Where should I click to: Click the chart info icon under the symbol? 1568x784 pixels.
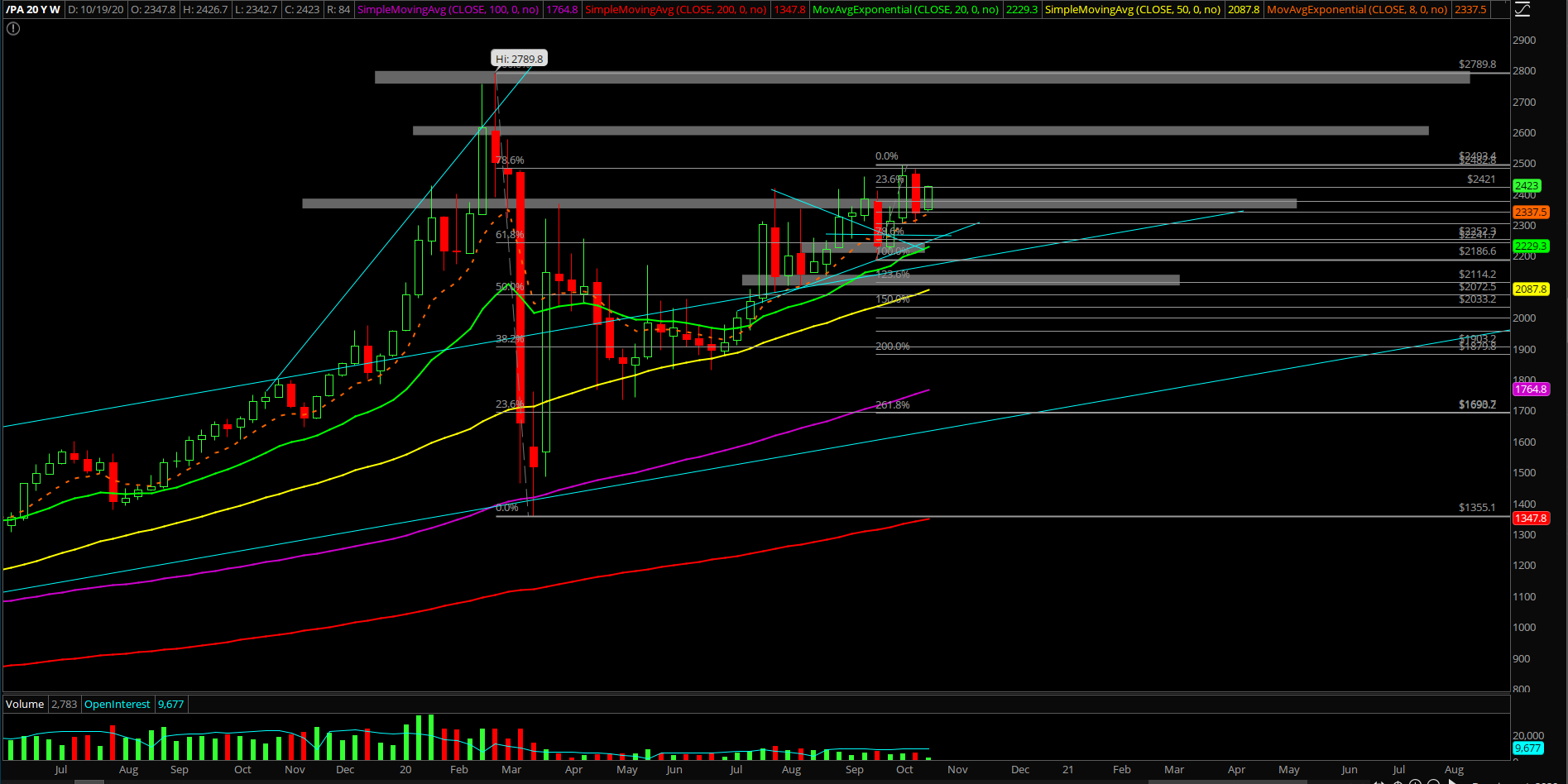point(12,28)
